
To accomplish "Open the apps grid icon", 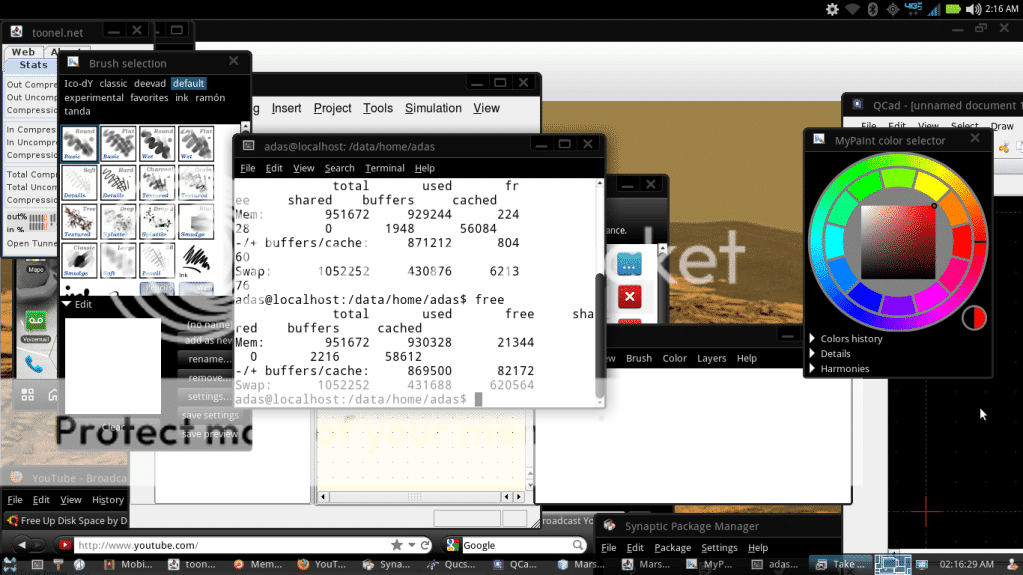I will tap(27, 395).
